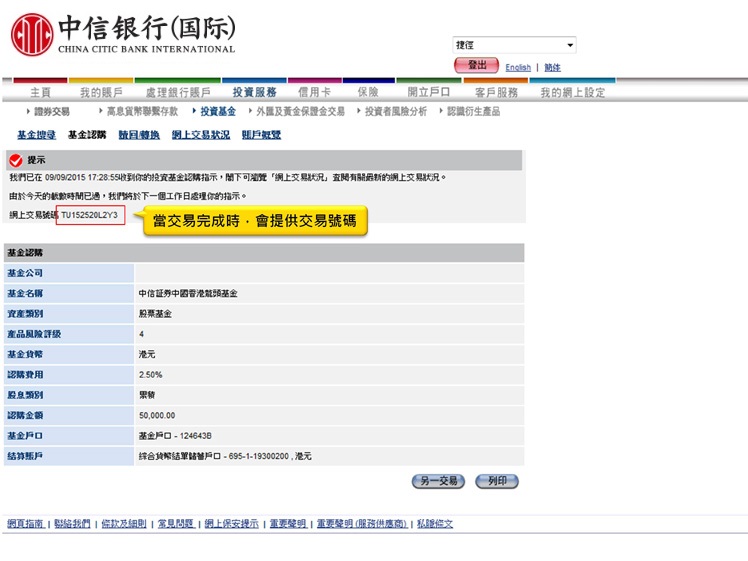748x561 pixels.
Task: Open the 常見問題 footer link
Action: point(176,524)
